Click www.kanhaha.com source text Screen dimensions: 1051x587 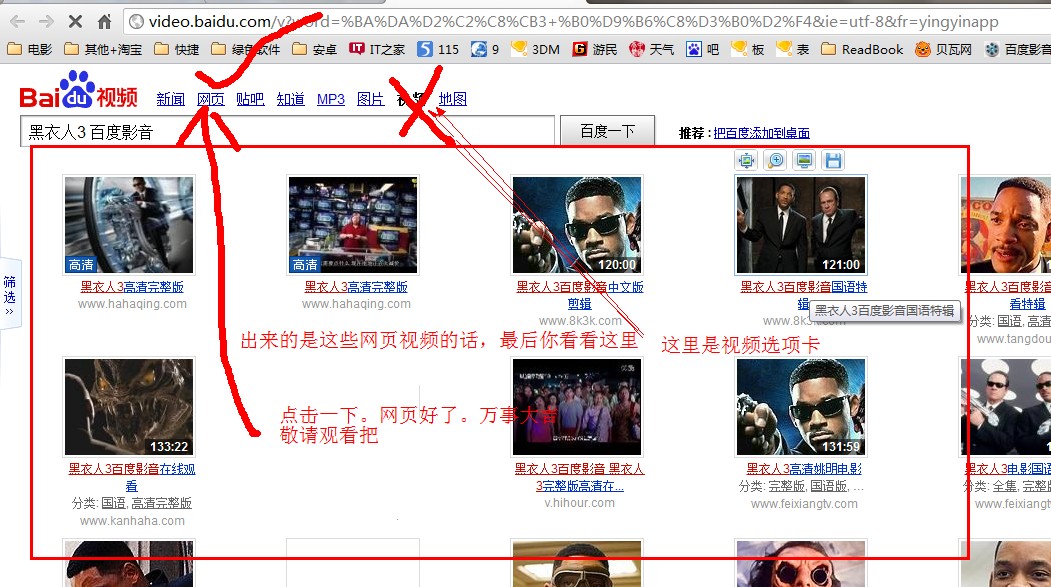pyautogui.click(x=132, y=521)
